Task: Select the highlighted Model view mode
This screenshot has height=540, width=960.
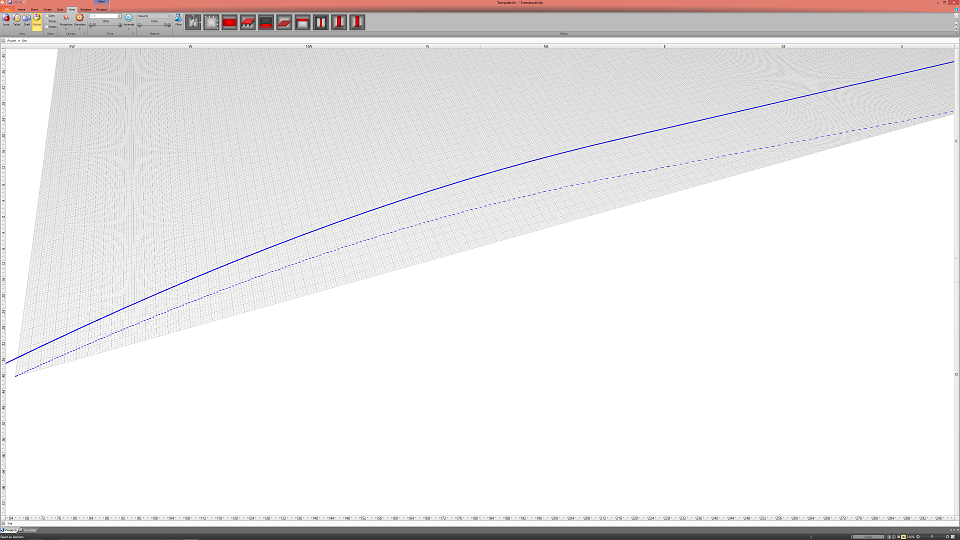Action: (x=37, y=21)
